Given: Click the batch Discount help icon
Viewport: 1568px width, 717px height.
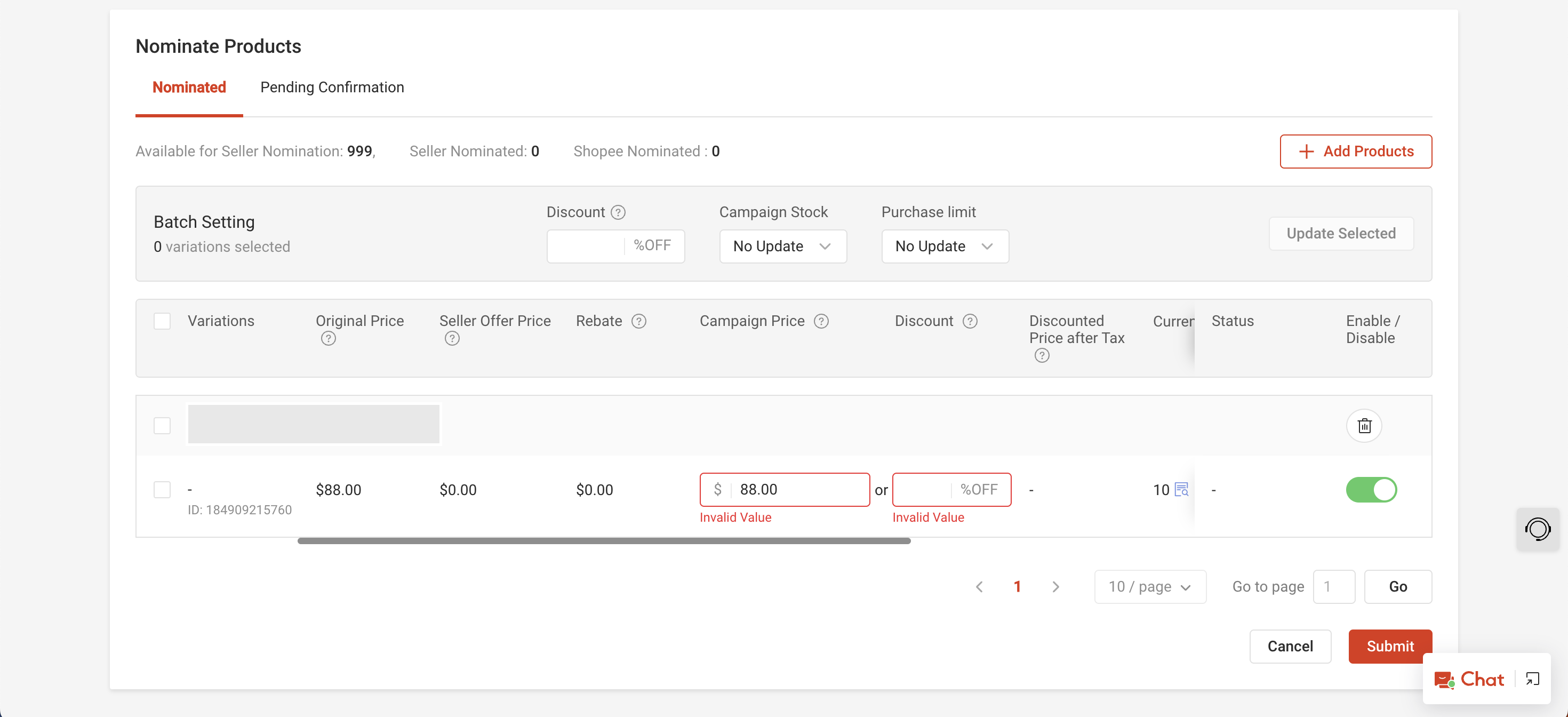Looking at the screenshot, I should [x=618, y=212].
